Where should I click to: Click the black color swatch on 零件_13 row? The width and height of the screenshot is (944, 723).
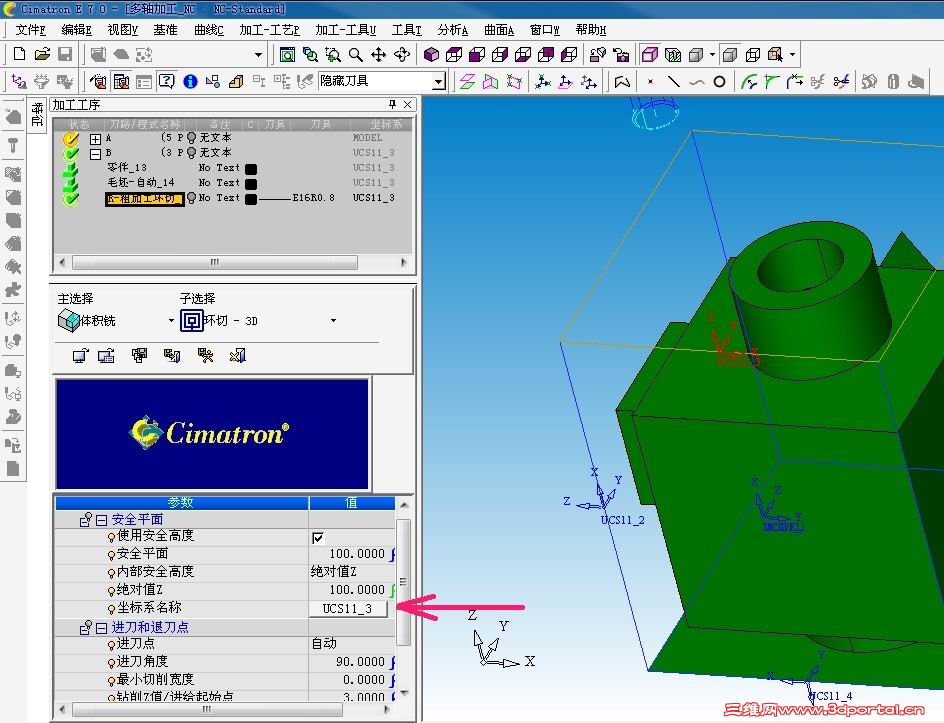[x=251, y=169]
